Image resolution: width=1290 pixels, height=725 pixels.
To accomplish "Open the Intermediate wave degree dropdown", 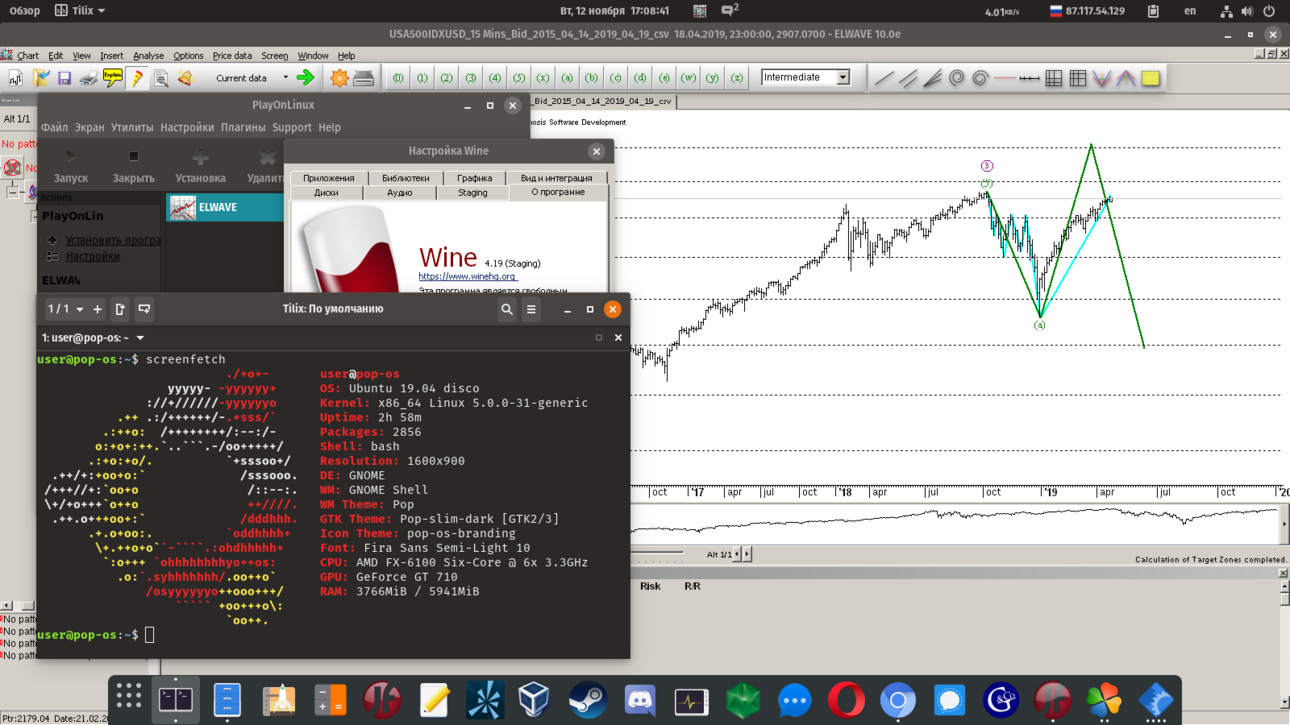I will pyautogui.click(x=843, y=77).
